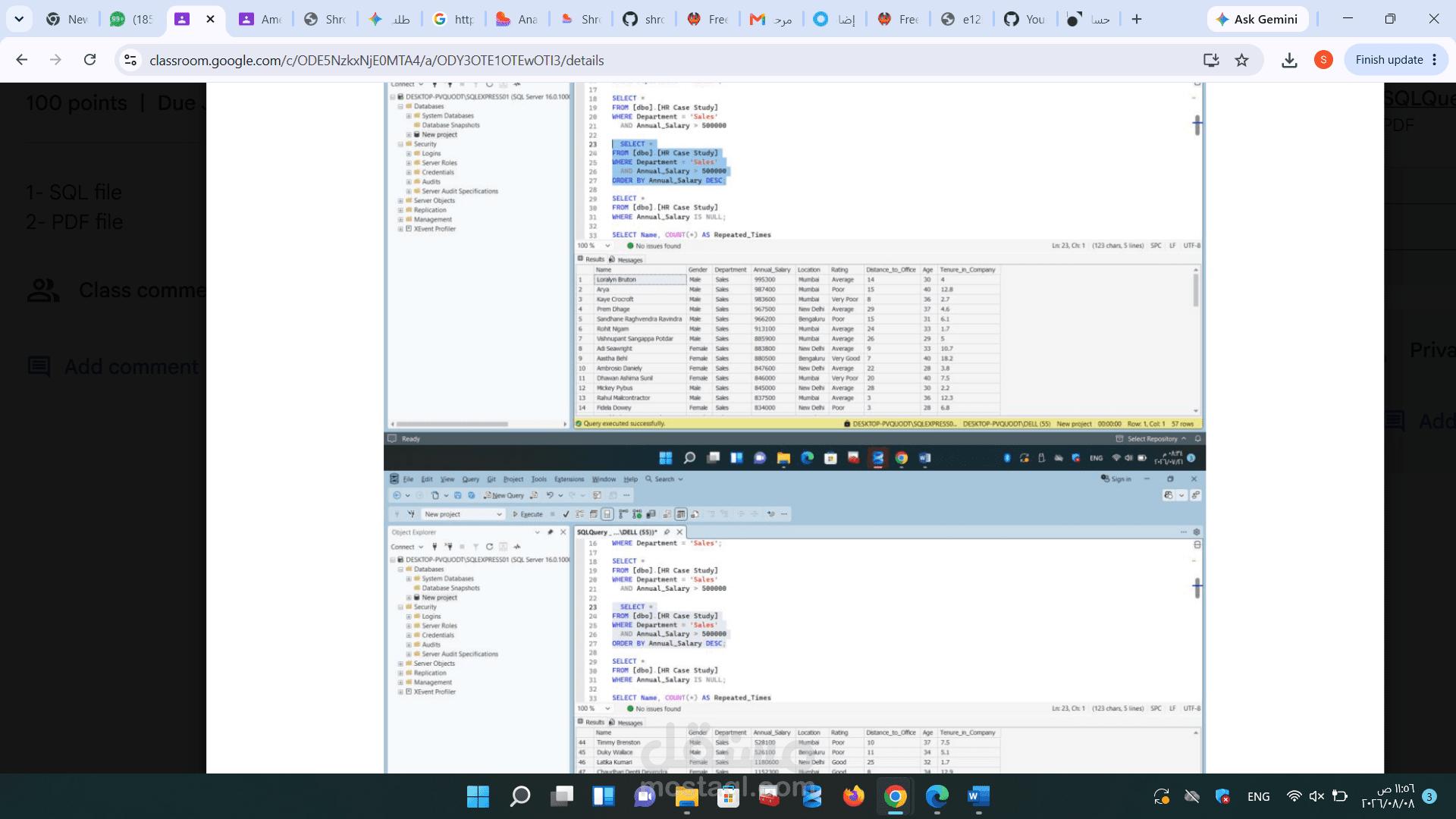Select the SQLQuery tab in lower SSMS
This screenshot has width=1456, height=819.
(x=617, y=532)
